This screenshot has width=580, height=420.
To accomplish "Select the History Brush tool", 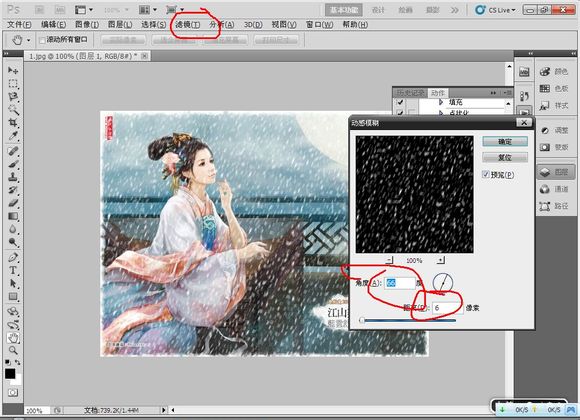I will tap(13, 190).
